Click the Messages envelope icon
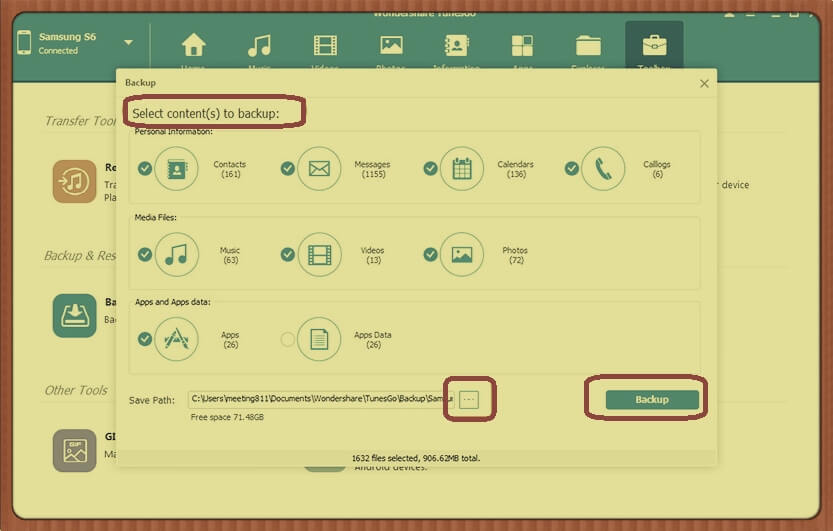 [319, 169]
